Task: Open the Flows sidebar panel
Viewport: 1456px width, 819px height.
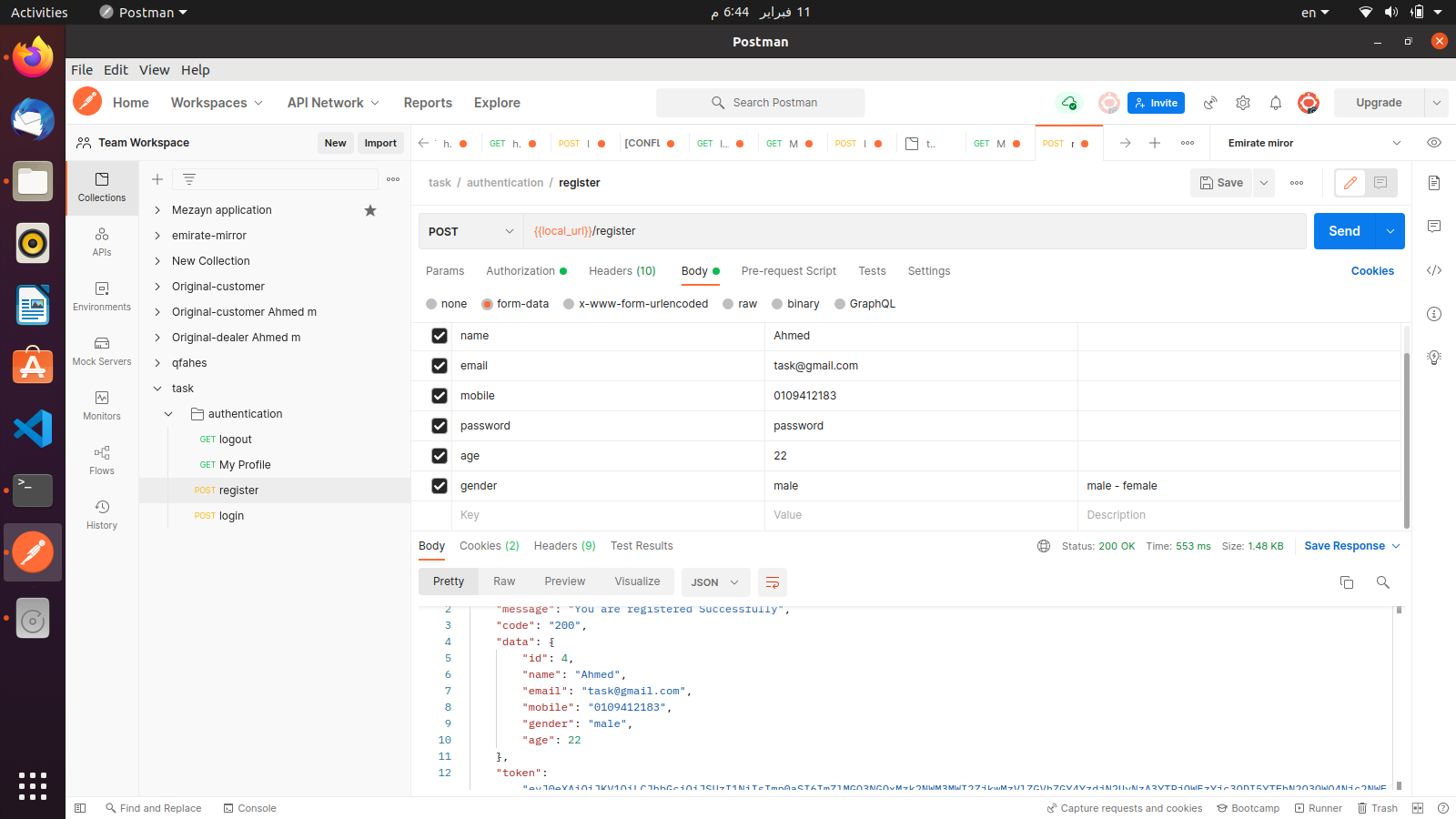Action: [x=102, y=460]
